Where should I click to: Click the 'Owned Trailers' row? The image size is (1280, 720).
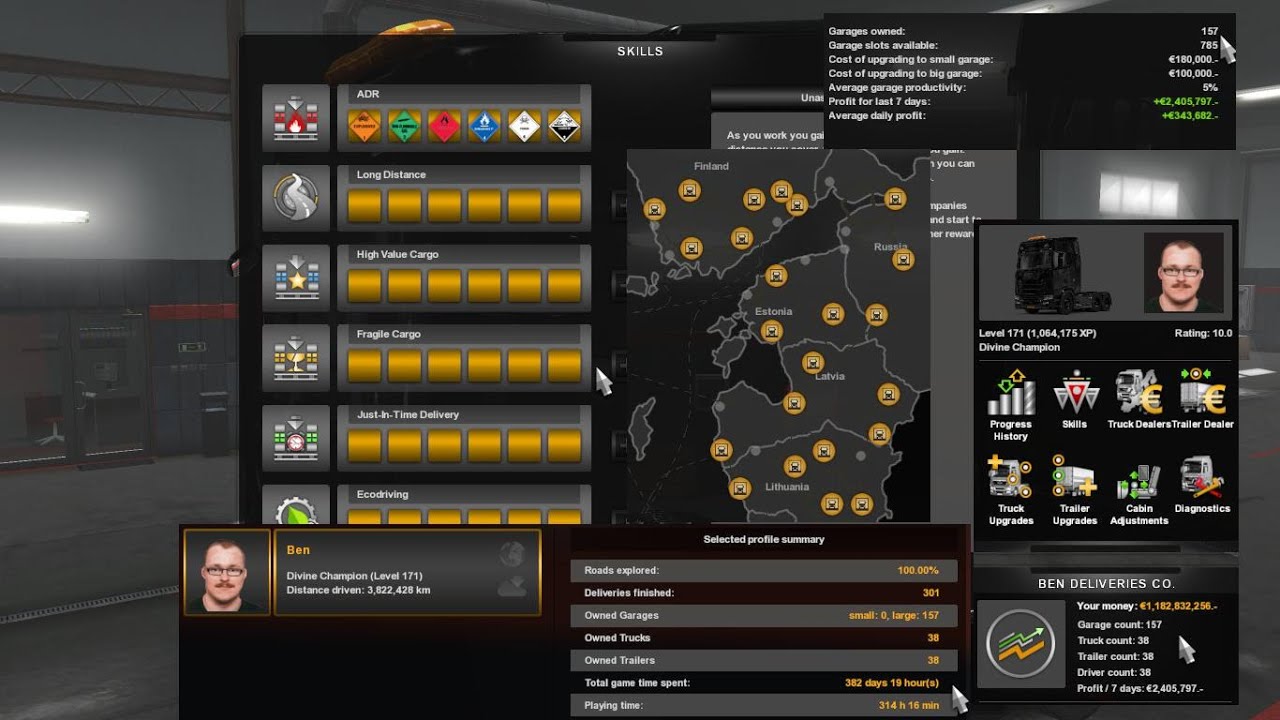(x=764, y=660)
